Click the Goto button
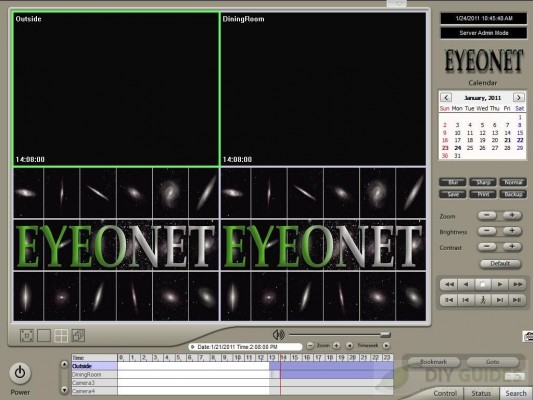533x400 pixels. [493, 362]
